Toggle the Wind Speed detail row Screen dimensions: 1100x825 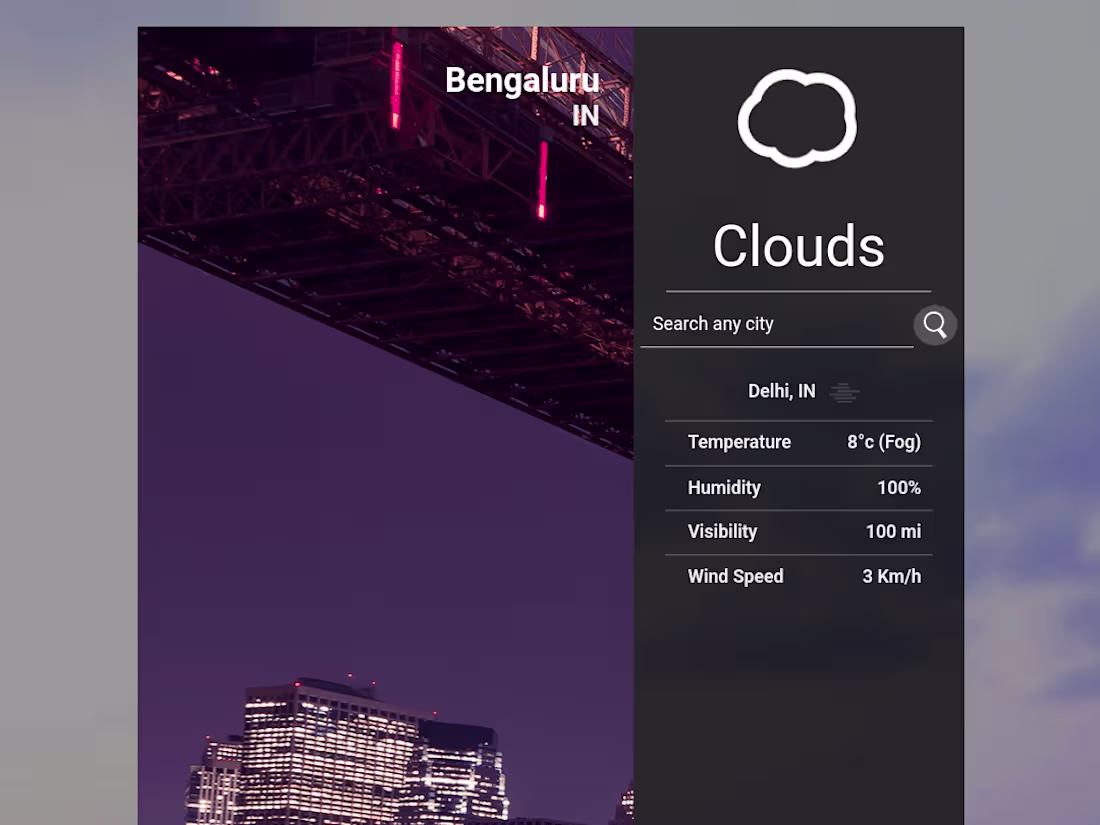coord(798,576)
